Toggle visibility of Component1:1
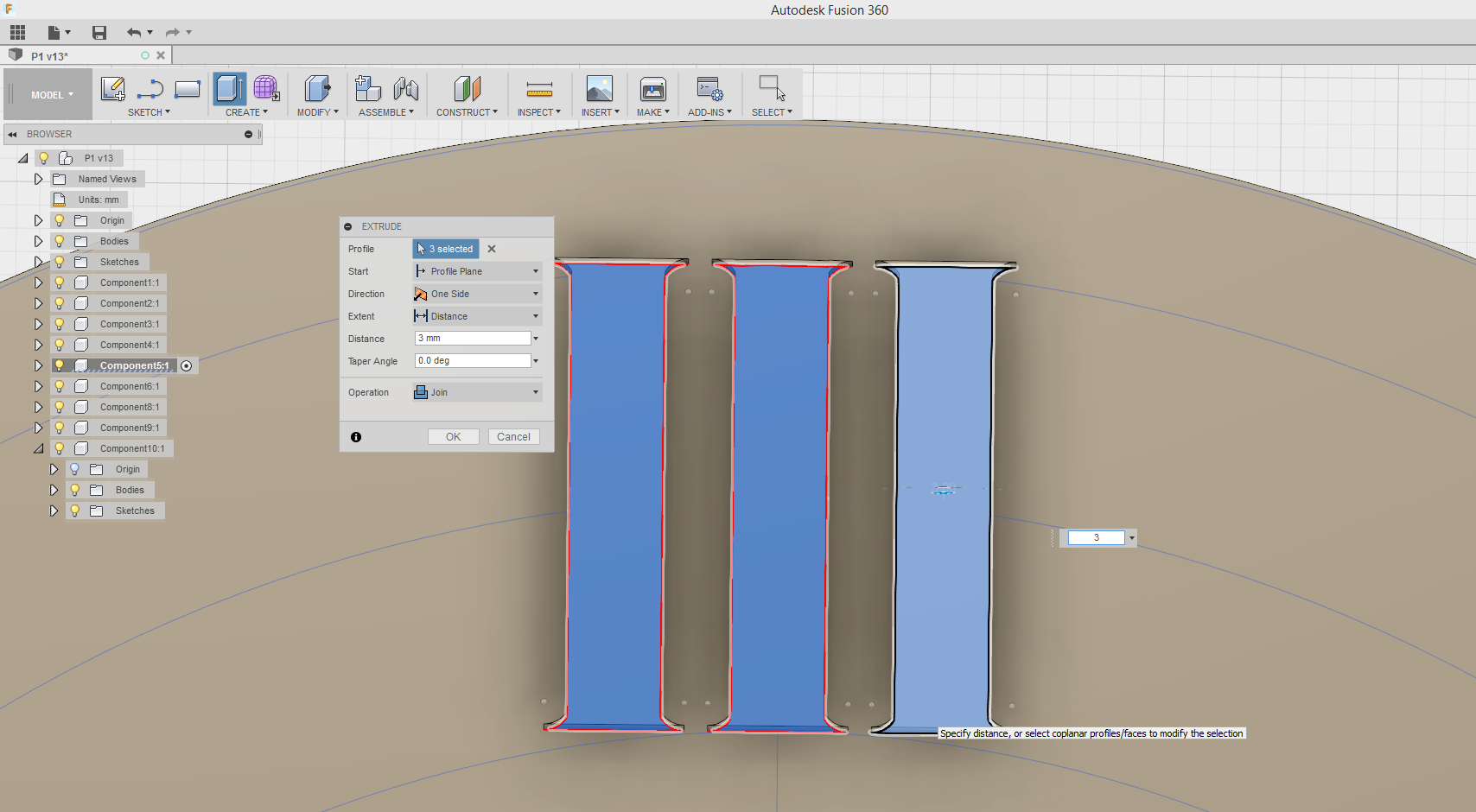 click(x=60, y=282)
